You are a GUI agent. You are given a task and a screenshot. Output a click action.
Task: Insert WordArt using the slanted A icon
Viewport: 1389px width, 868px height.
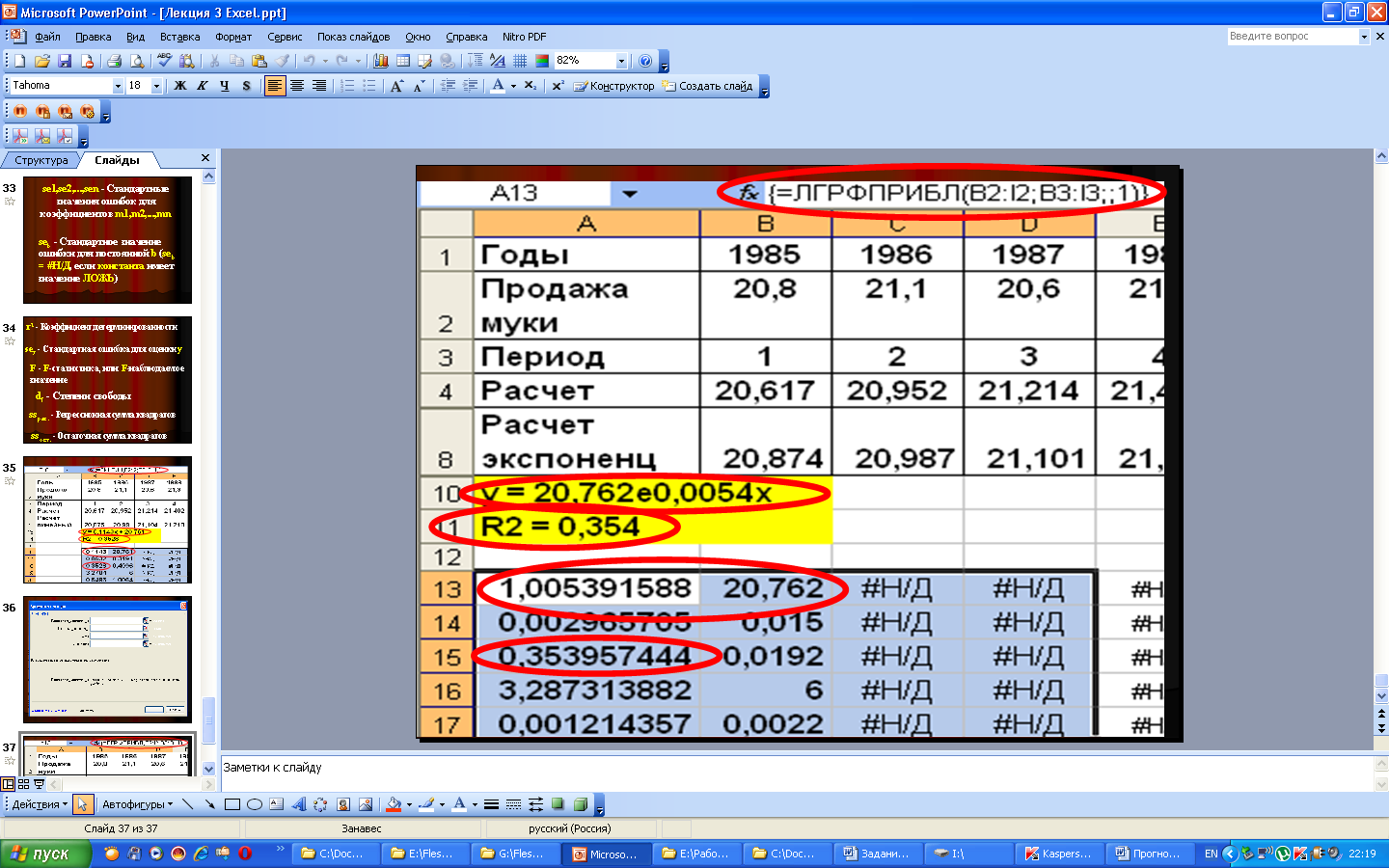click(299, 804)
